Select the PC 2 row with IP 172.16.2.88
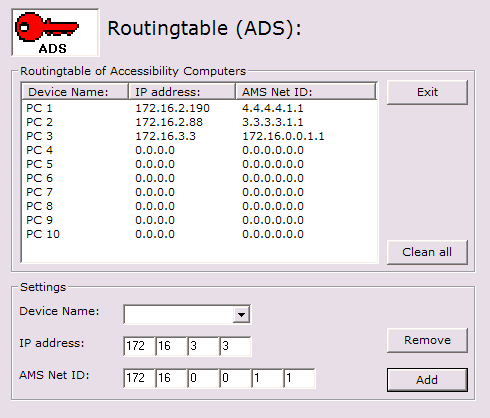This screenshot has width=490, height=418. [x=199, y=122]
